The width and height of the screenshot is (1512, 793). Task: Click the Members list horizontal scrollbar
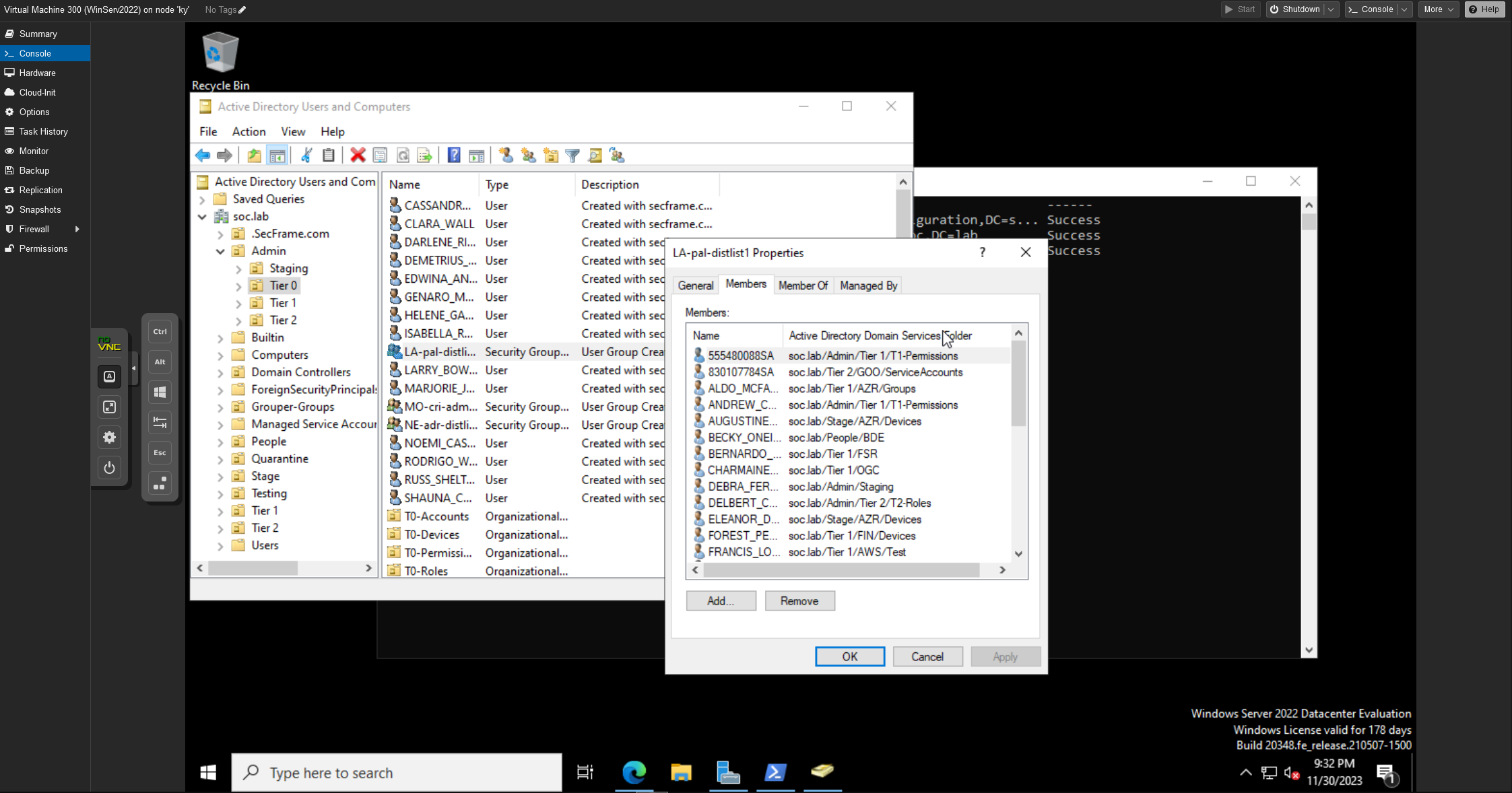pyautogui.click(x=841, y=570)
